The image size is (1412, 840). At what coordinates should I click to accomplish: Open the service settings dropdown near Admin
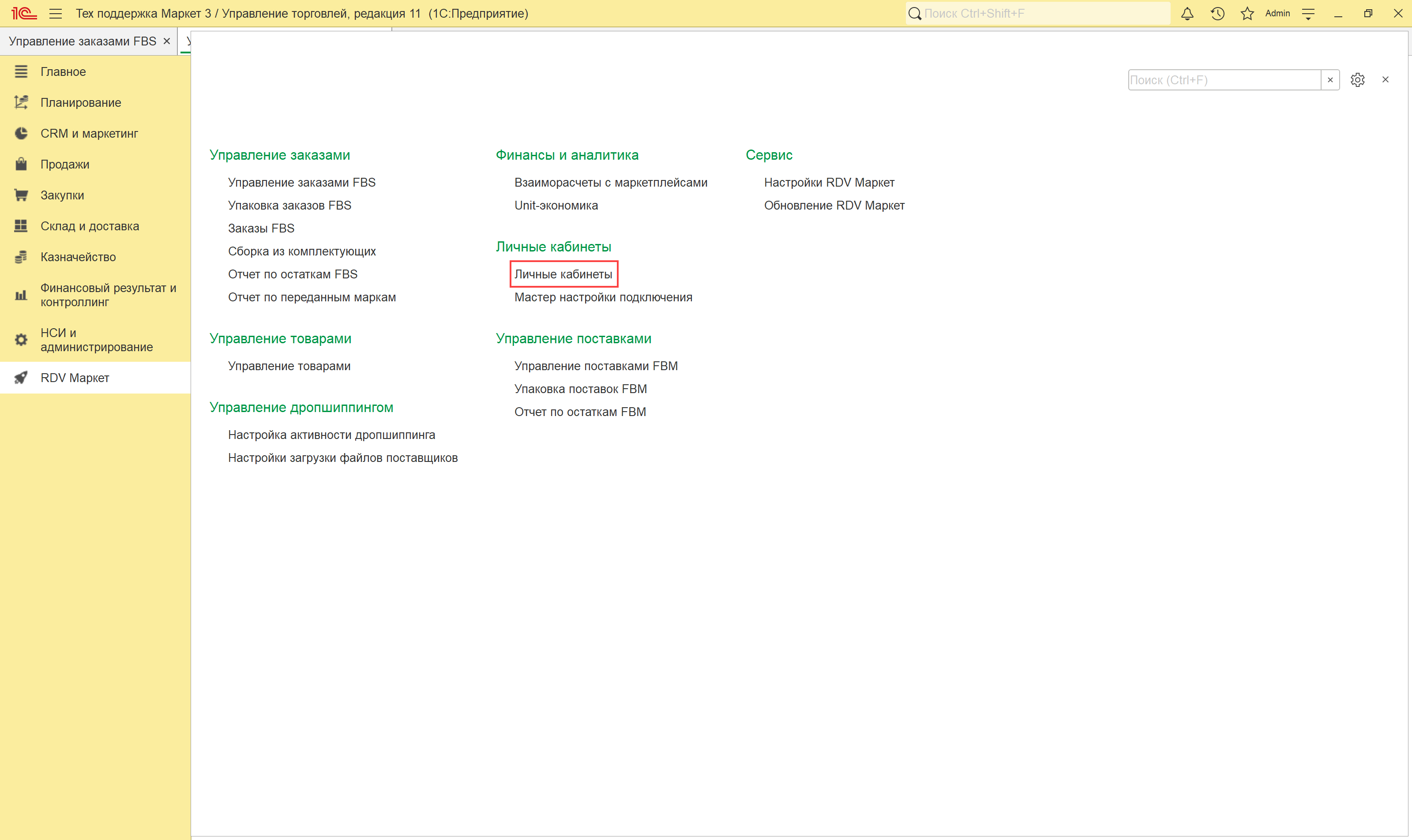point(1308,14)
